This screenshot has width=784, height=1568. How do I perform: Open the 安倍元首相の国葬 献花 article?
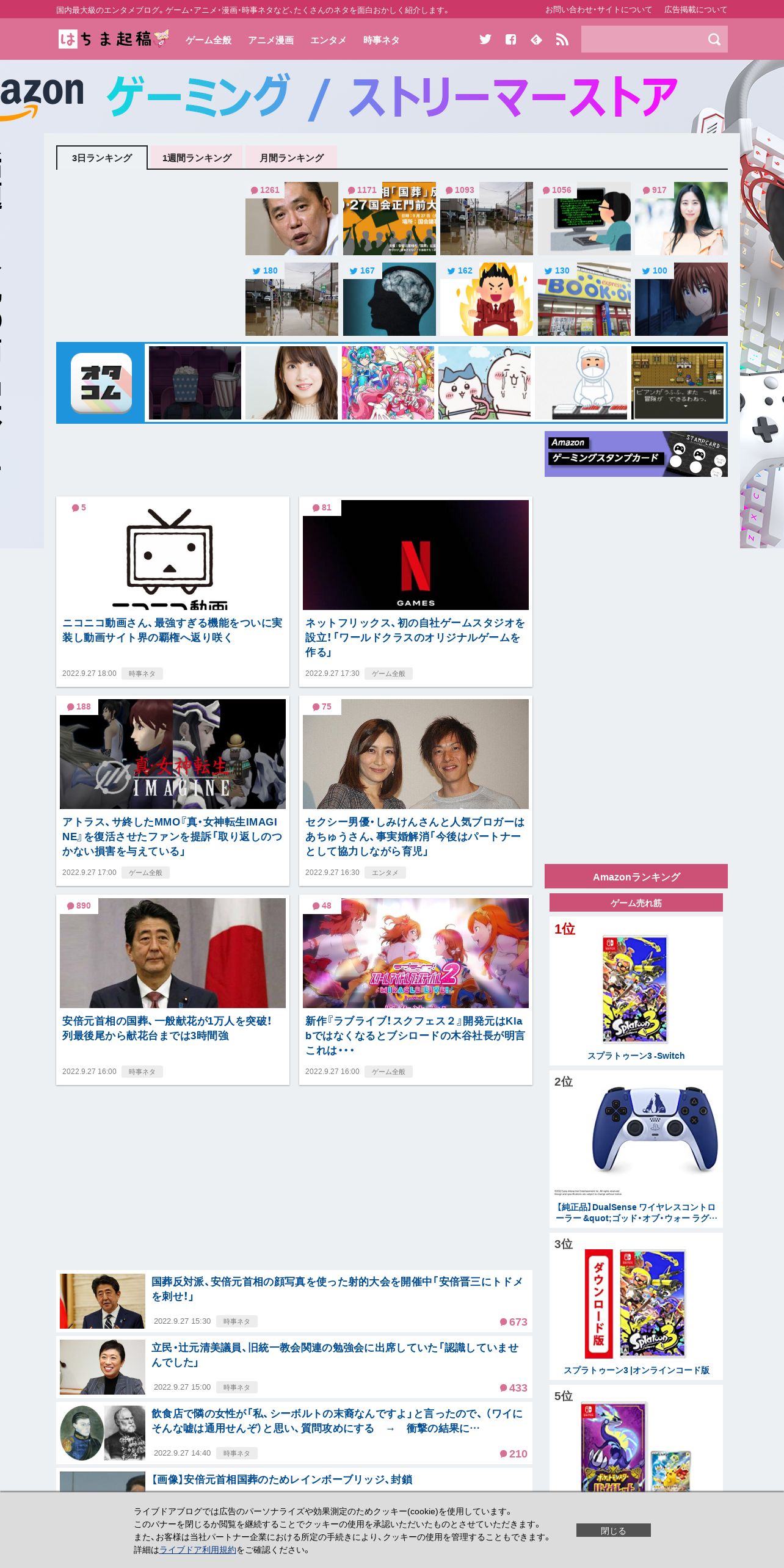167,1028
